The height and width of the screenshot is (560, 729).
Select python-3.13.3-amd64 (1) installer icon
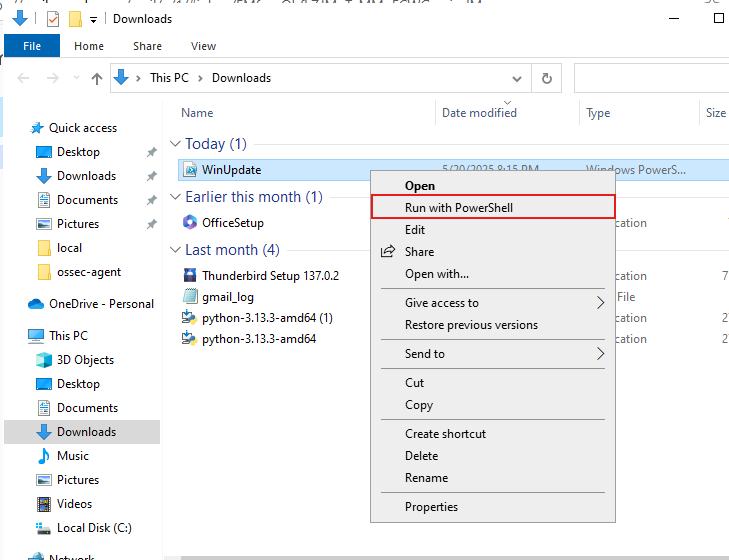[x=189, y=318]
